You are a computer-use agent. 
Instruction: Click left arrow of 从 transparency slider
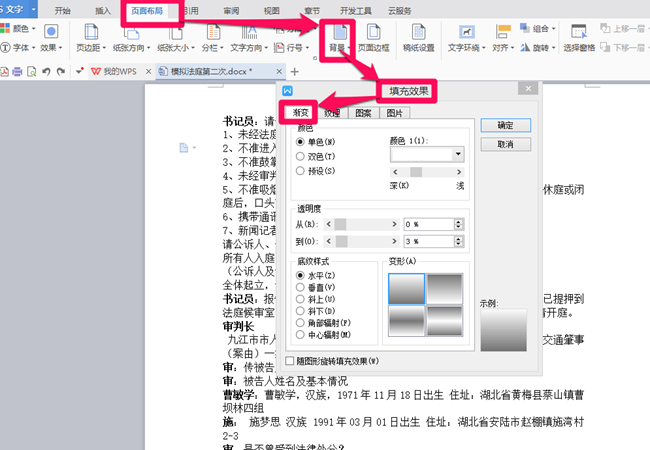pyautogui.click(x=329, y=224)
